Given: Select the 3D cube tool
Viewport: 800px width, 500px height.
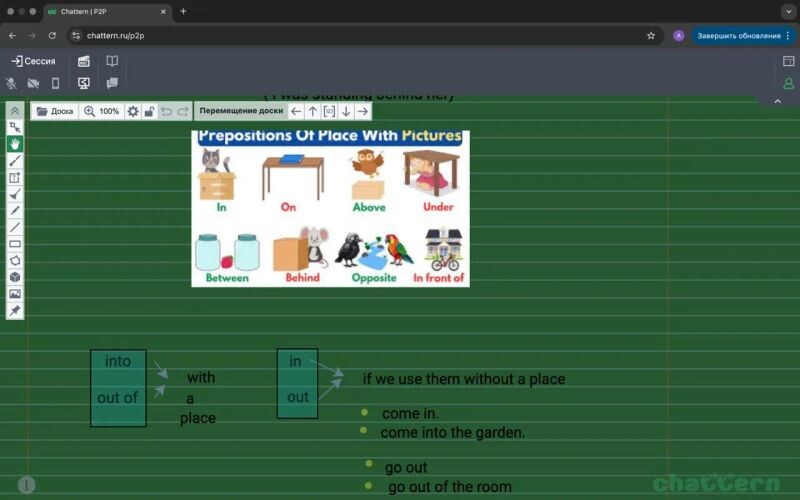Looking at the screenshot, I should 15,277.
